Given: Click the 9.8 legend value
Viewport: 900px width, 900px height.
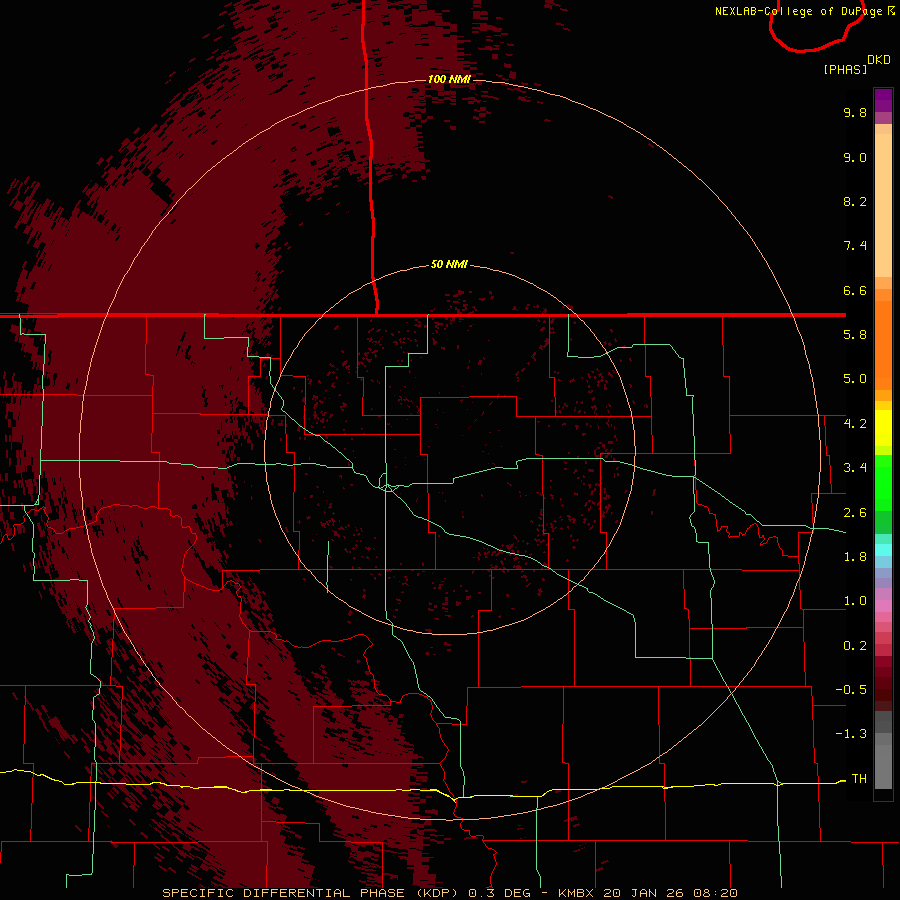Looking at the screenshot, I should (x=855, y=112).
